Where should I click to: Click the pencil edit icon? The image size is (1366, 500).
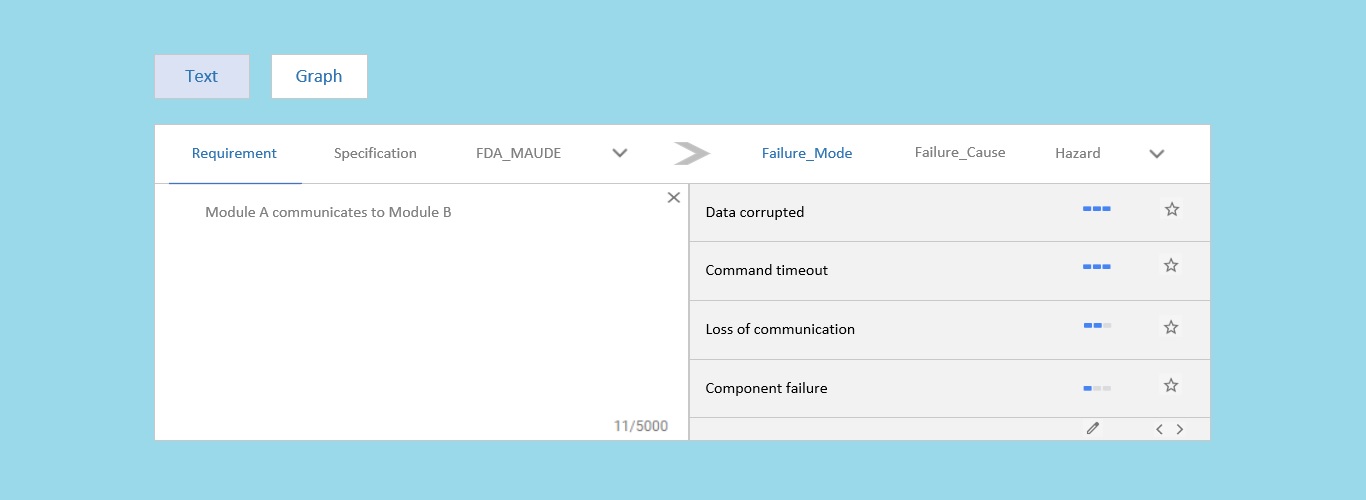pos(1093,429)
